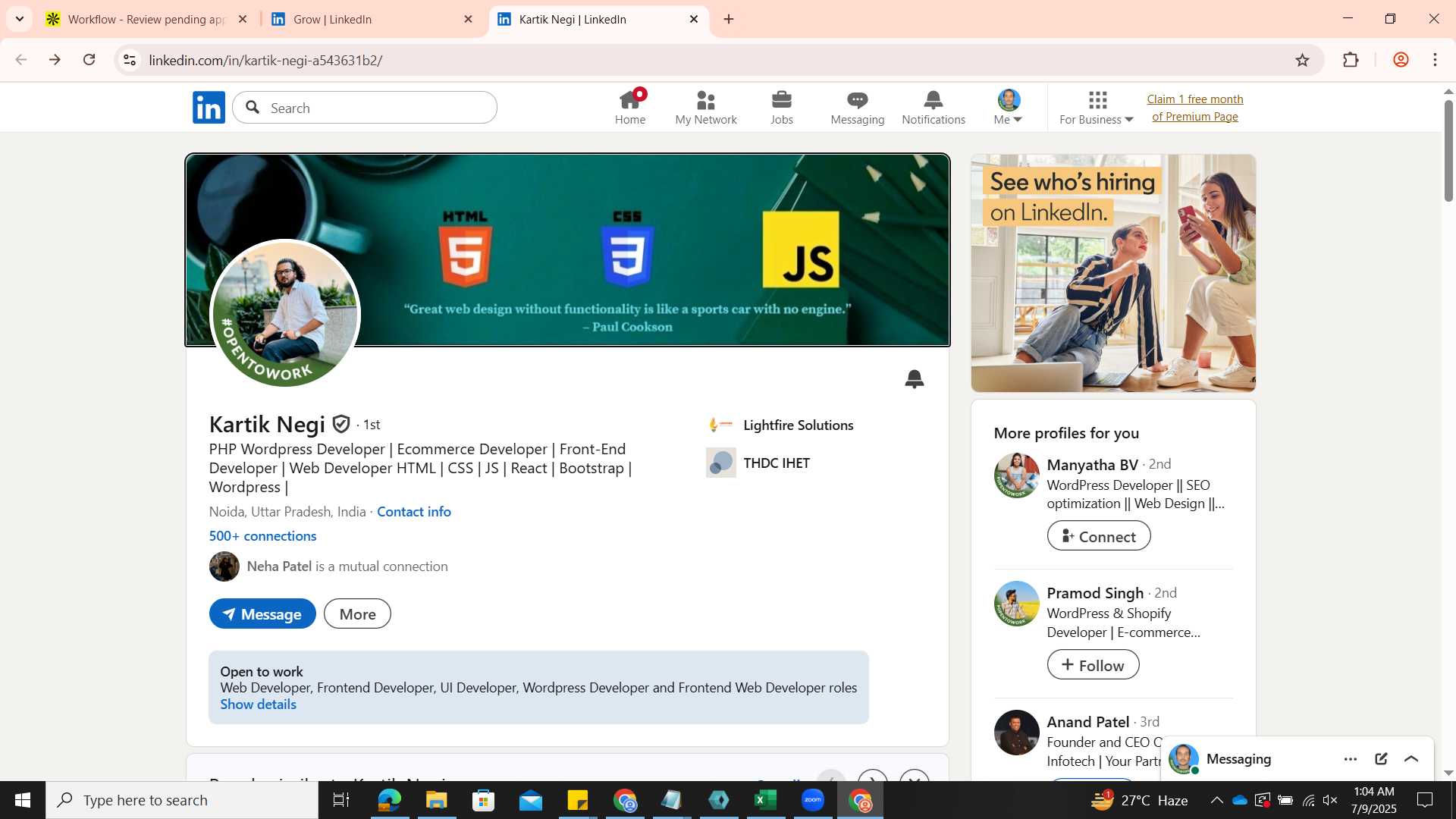This screenshot has width=1456, height=819.
Task: Click Pramod Singh's avatar
Action: [1016, 604]
